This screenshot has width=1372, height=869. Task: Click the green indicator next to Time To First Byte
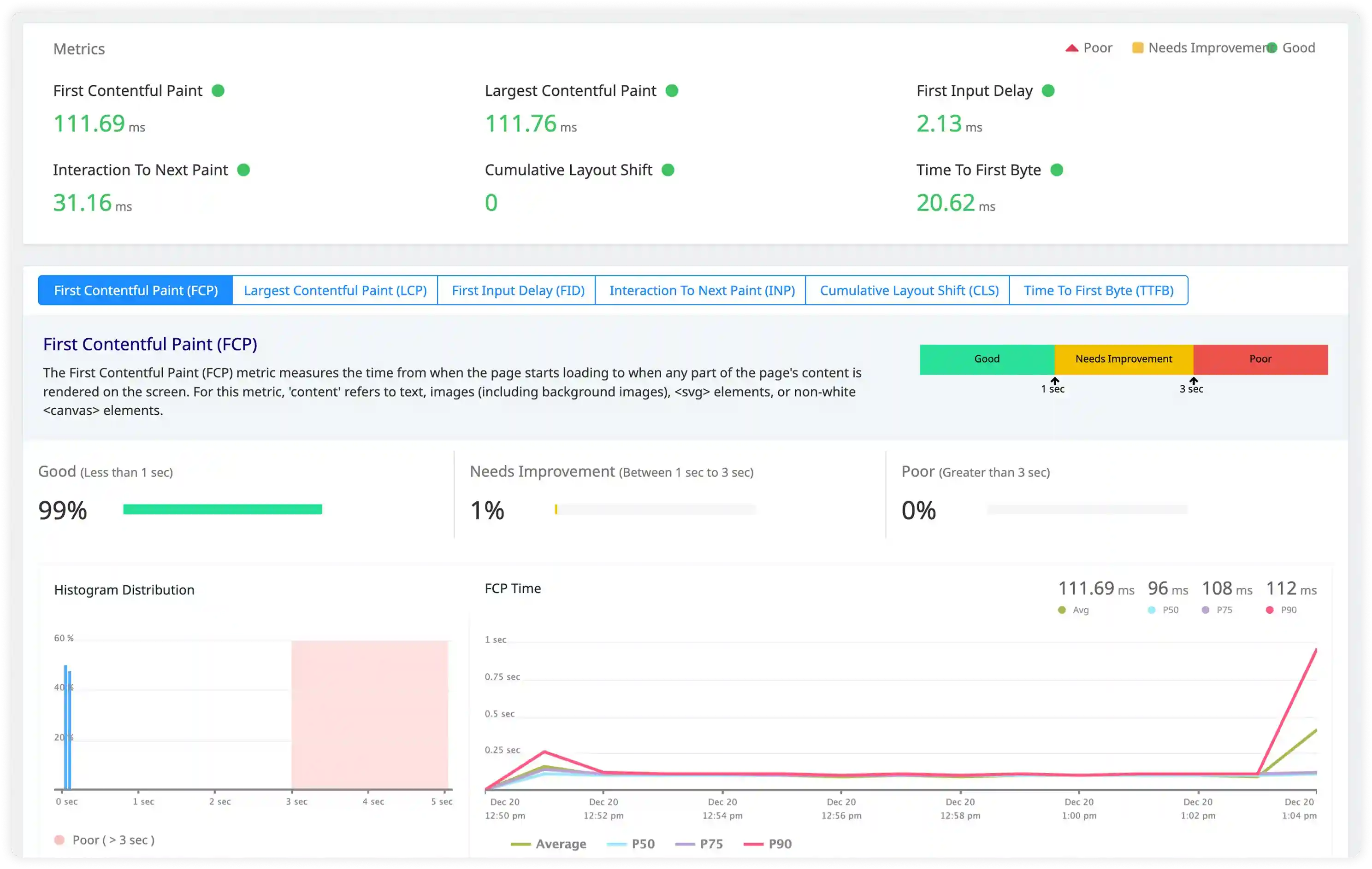click(x=1058, y=169)
